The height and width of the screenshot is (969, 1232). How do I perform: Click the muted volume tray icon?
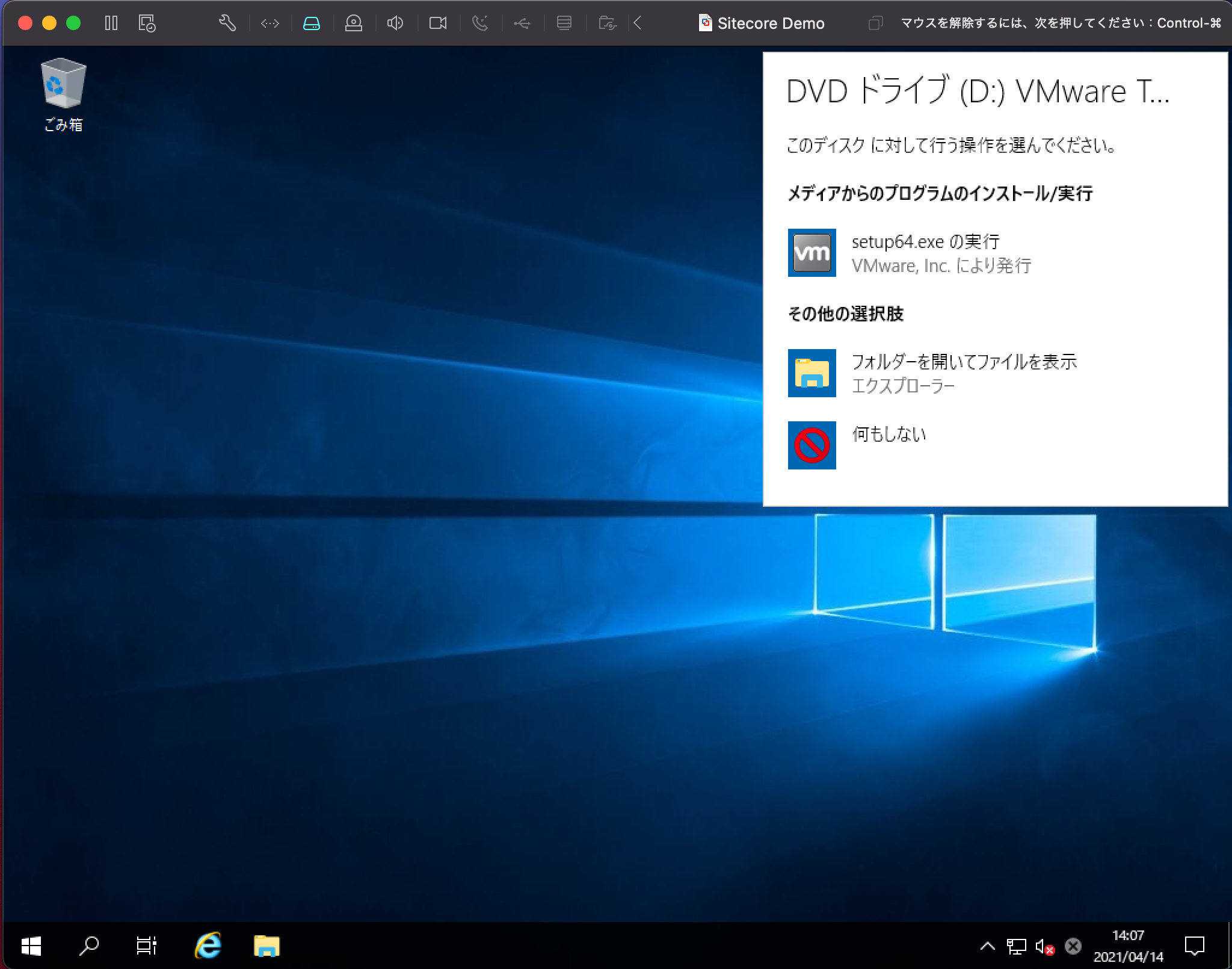[1045, 947]
